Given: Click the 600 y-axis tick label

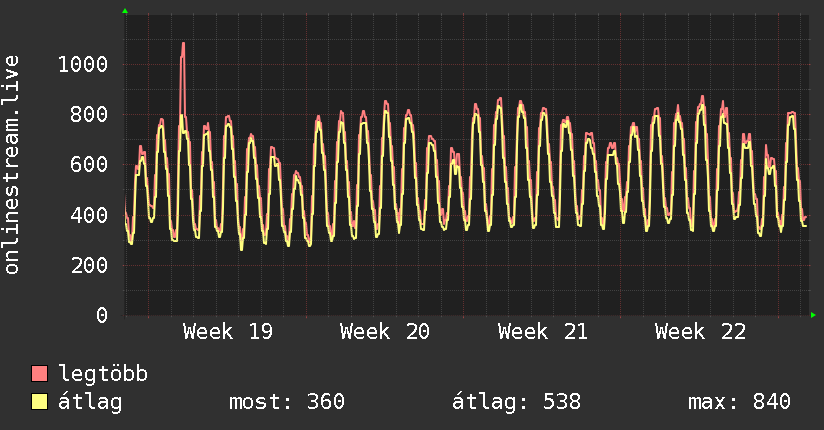Looking at the screenshot, I should point(89,165).
